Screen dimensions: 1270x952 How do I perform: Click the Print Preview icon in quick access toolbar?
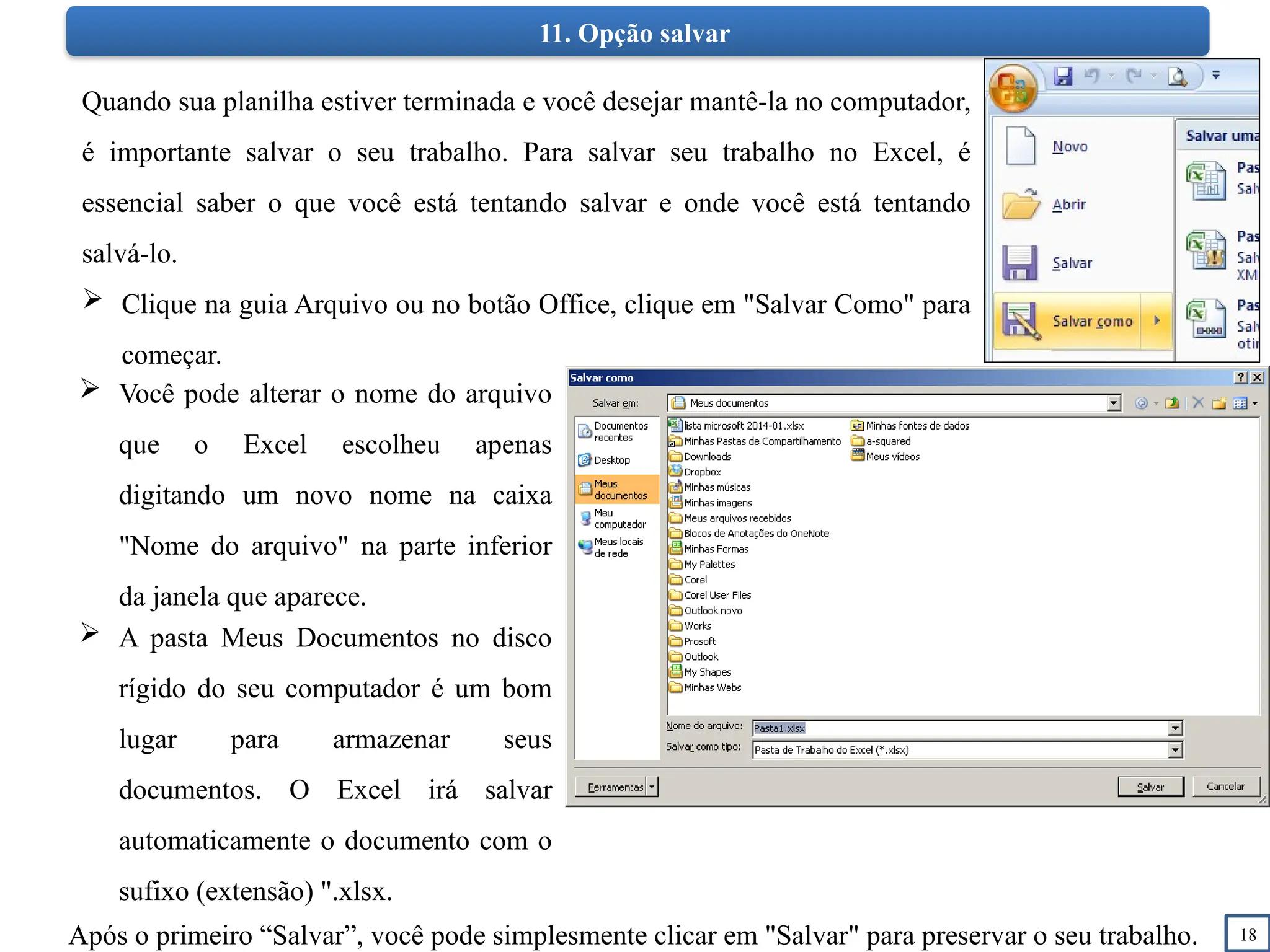tap(1177, 76)
